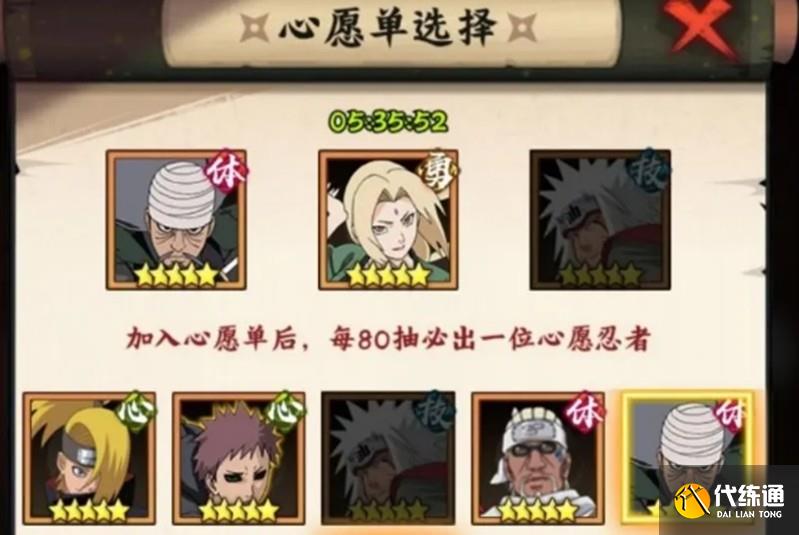The height and width of the screenshot is (535, 799).
Task: Pick the blonde Deidara portrait in the bottom row
Action: pyautogui.click(x=89, y=459)
